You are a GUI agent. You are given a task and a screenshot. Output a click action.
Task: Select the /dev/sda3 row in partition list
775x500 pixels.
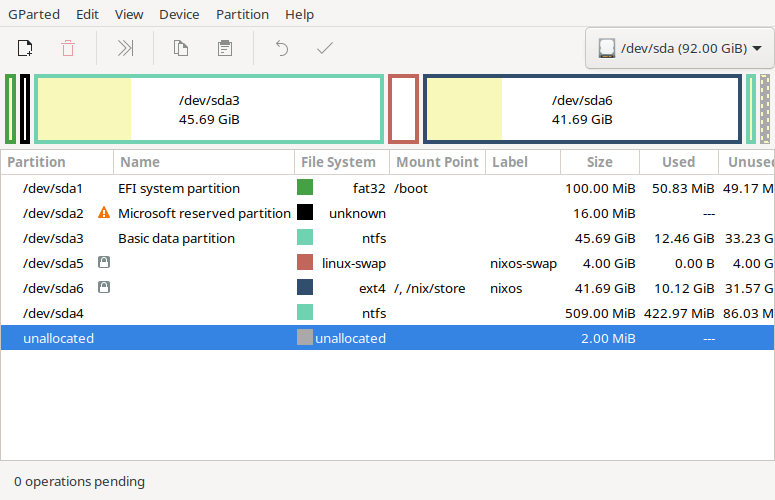pyautogui.click(x=200, y=238)
